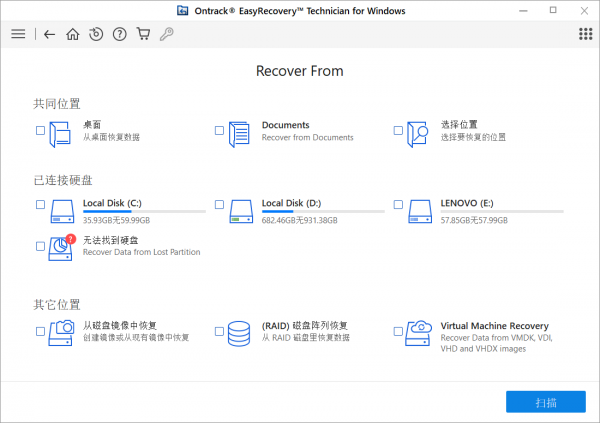Click the 'Virtual Machine Recovery' label

494,326
